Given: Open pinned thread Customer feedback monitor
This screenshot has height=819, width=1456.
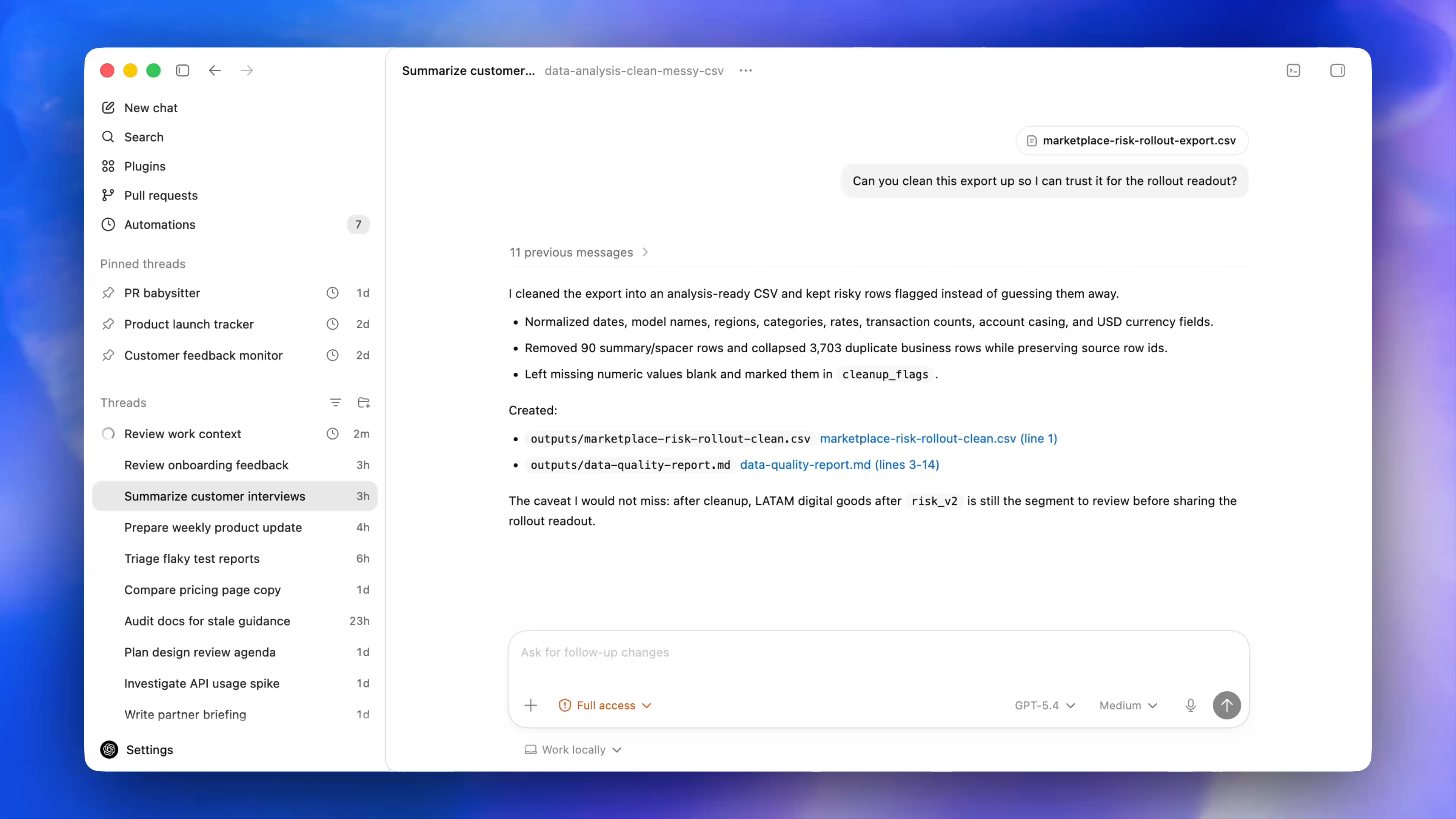Looking at the screenshot, I should point(235,355).
